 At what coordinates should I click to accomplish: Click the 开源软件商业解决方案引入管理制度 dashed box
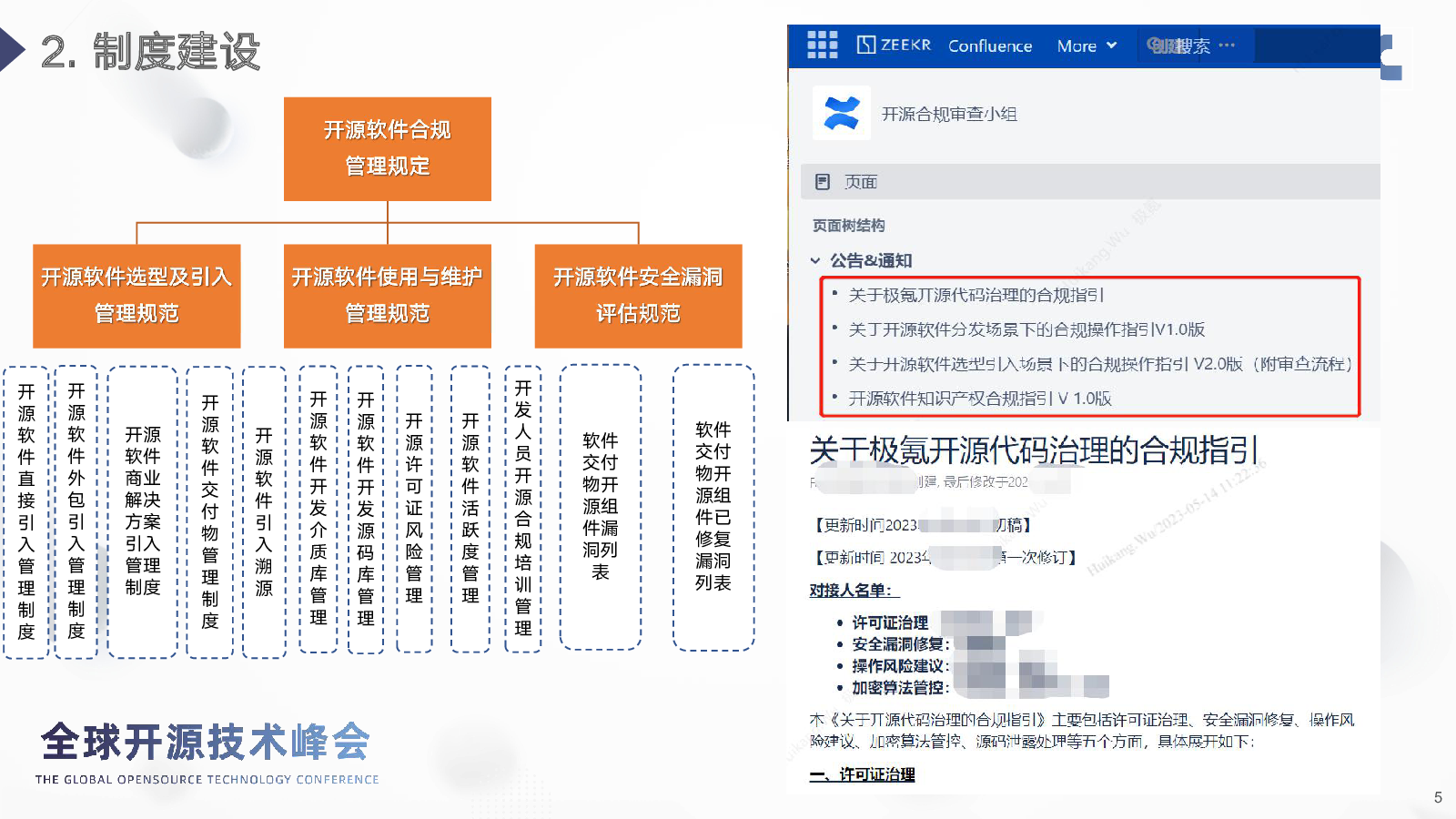tap(143, 511)
